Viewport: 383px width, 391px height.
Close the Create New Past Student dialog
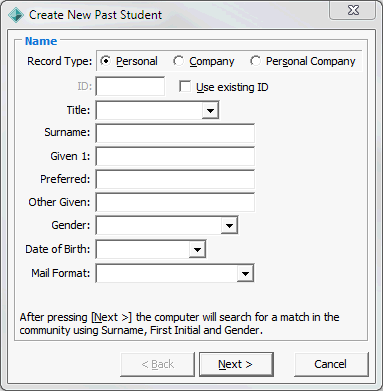pos(353,10)
